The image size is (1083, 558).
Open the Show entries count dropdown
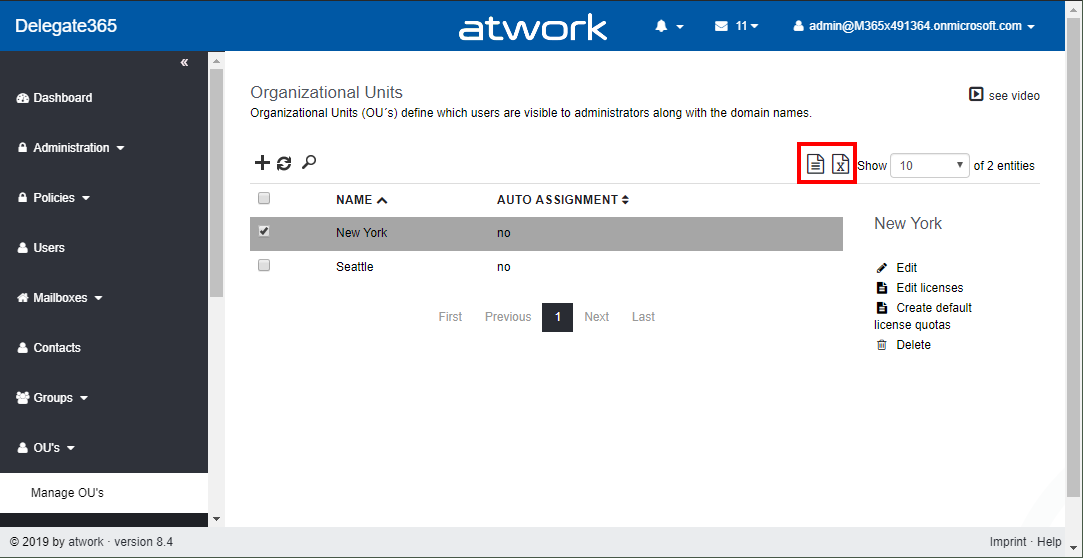(930, 166)
